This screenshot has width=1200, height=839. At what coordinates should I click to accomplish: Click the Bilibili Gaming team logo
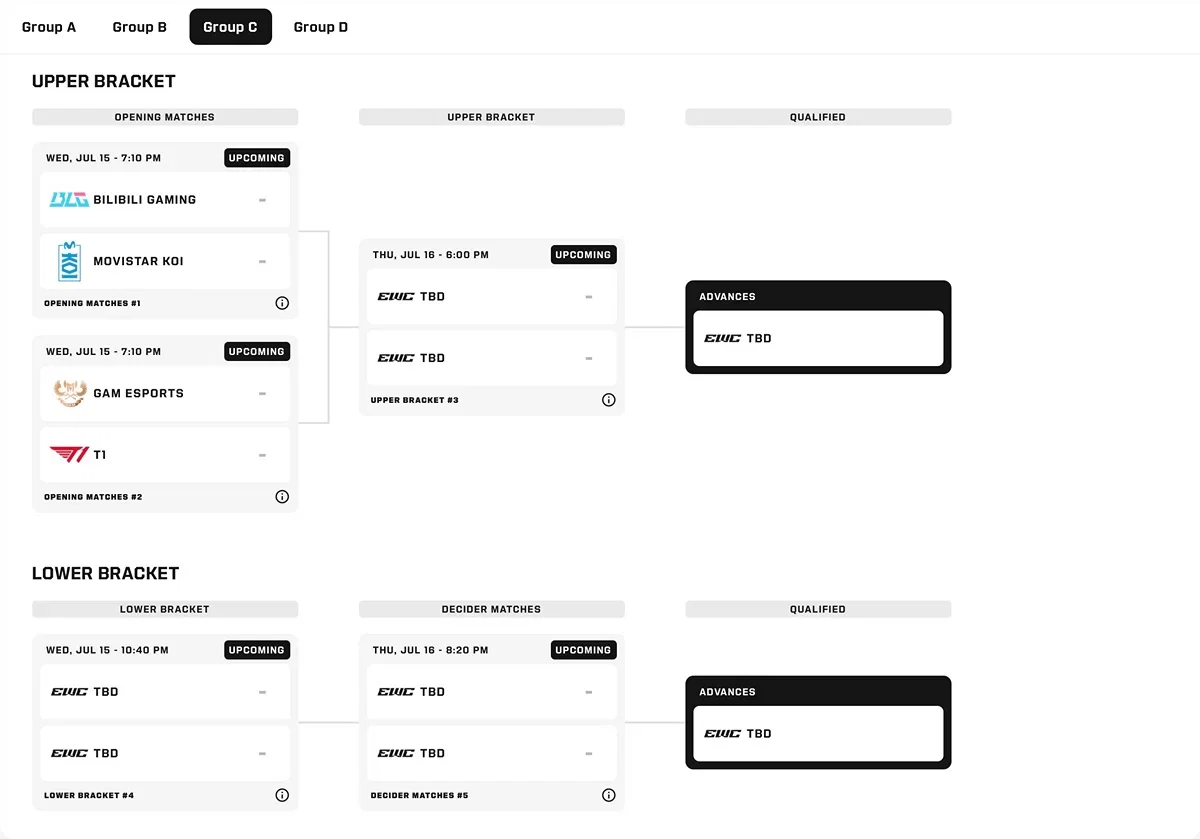click(69, 200)
